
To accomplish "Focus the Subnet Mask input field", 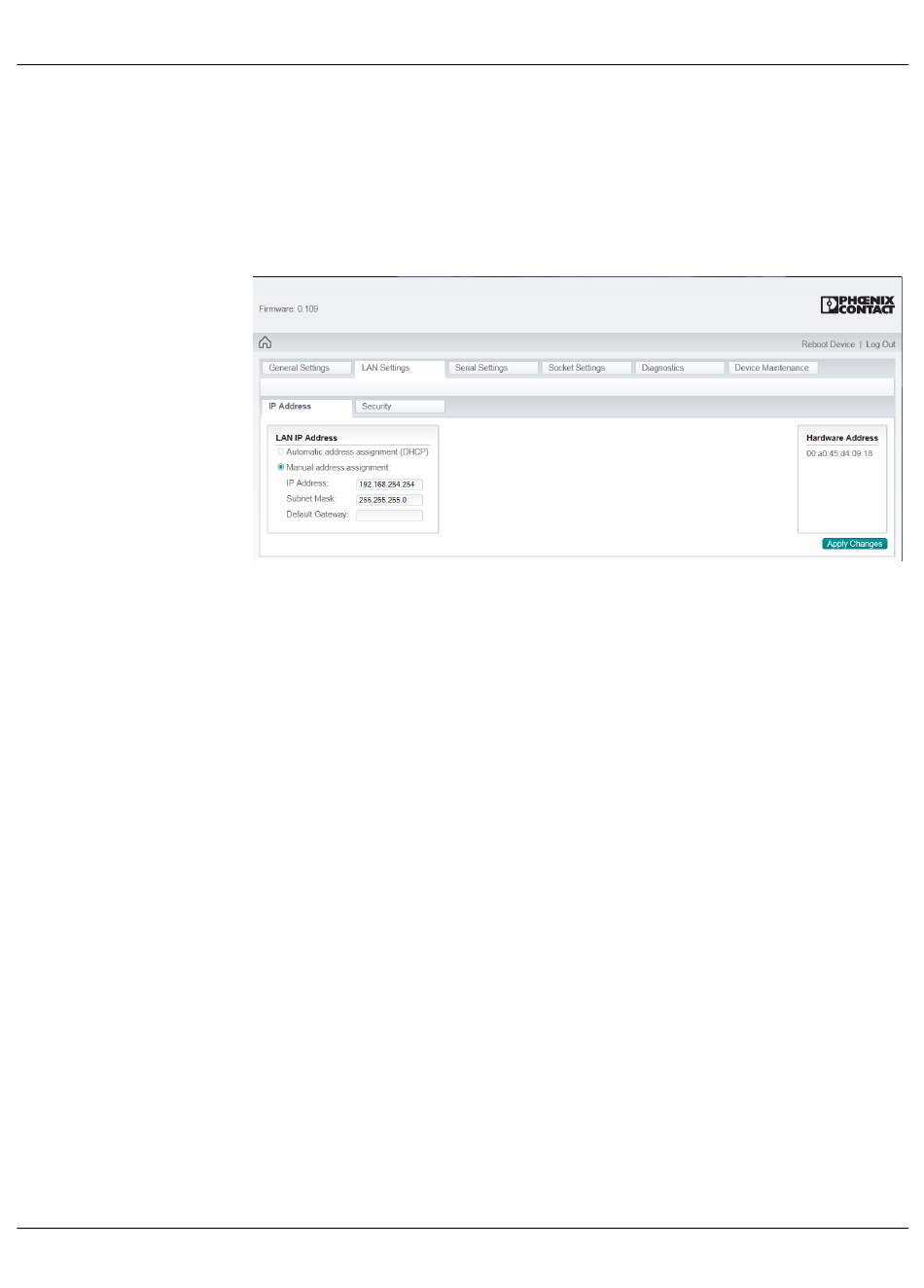I will (389, 499).
